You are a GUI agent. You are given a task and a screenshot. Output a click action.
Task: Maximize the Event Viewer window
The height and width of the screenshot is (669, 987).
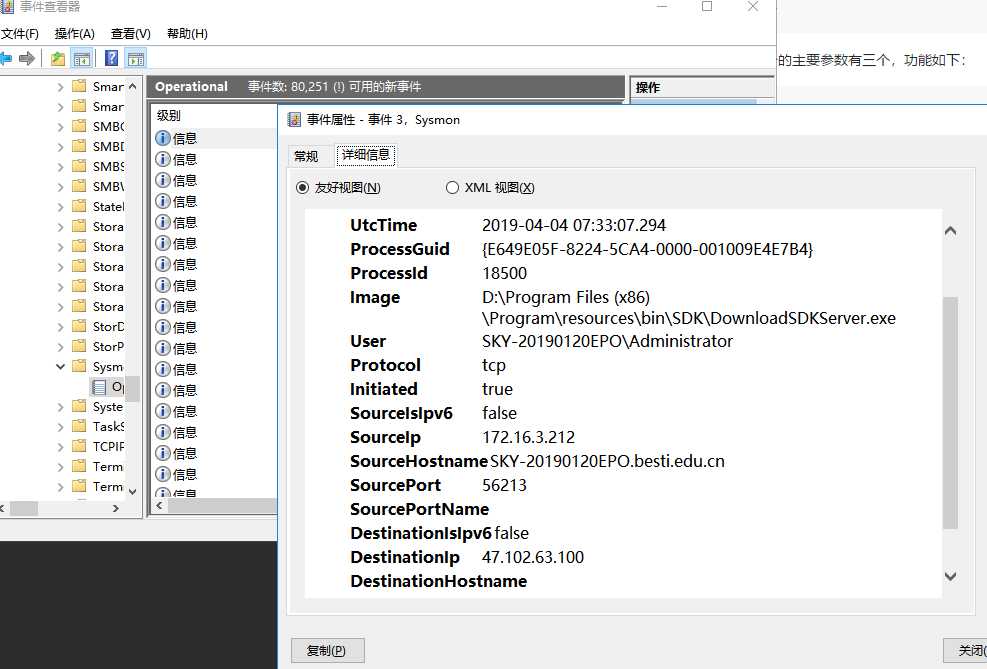[707, 7]
